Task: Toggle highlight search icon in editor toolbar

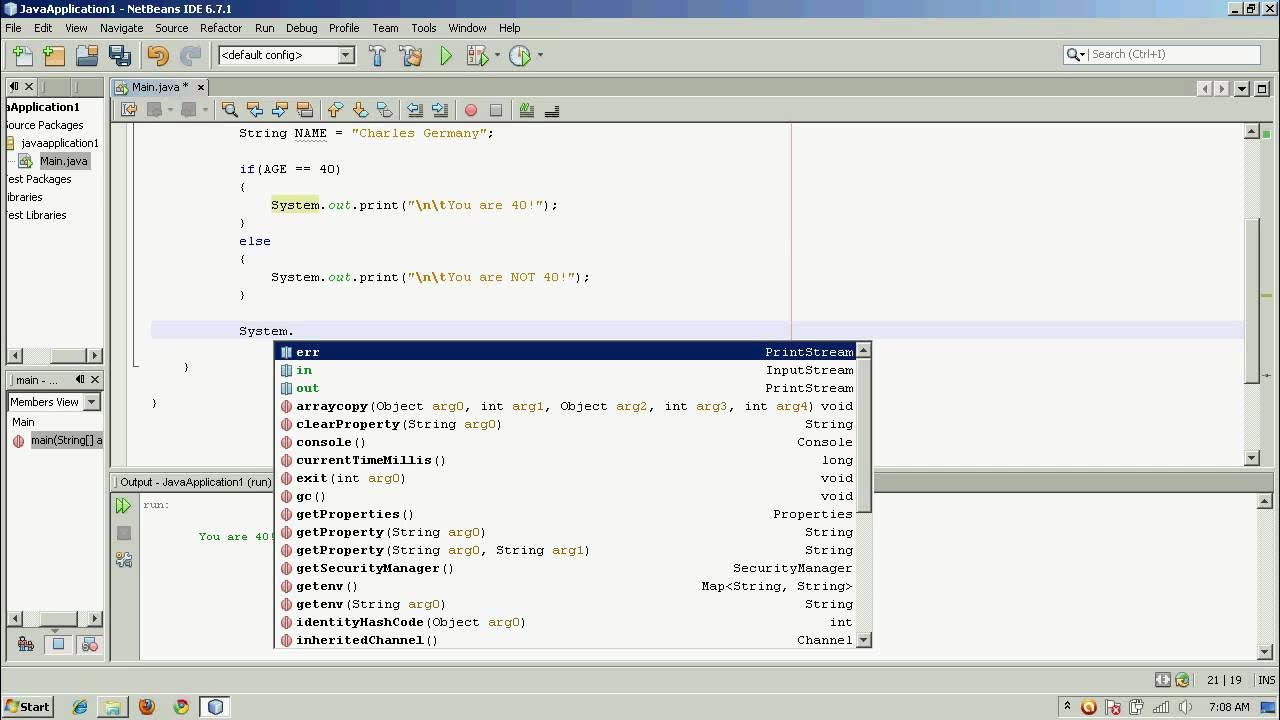Action: [x=305, y=110]
